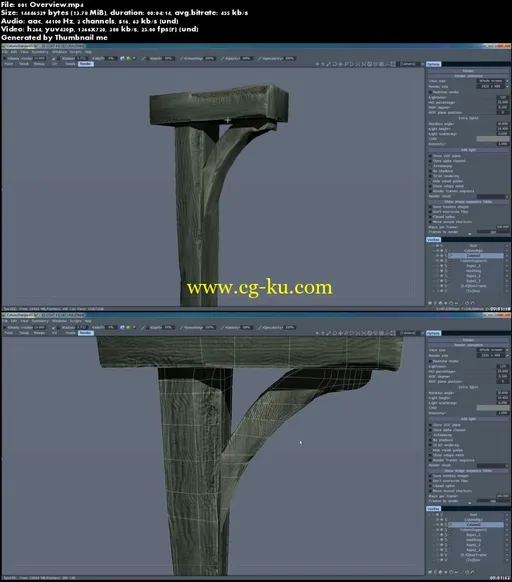Click the light Color swatch in the lower panel
Viewport: 512px width, 582px height.
[x=493, y=408]
